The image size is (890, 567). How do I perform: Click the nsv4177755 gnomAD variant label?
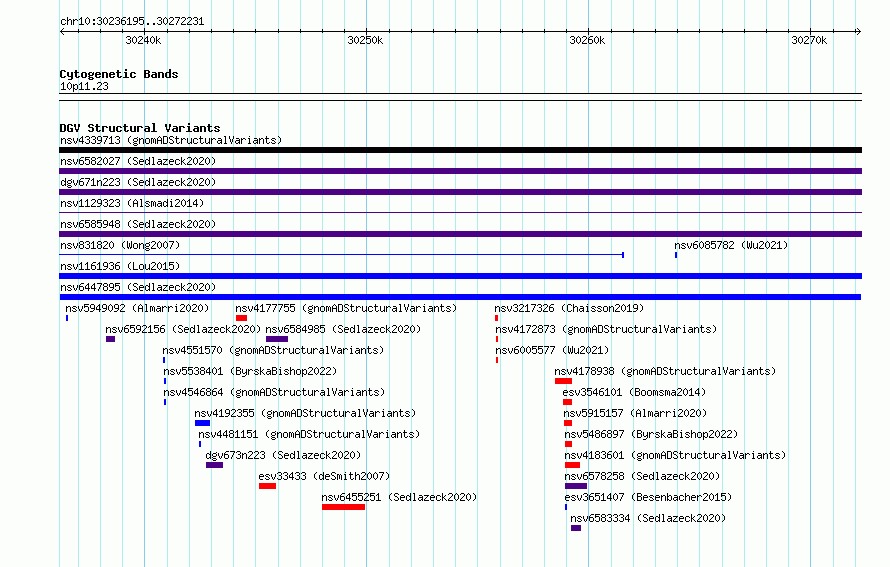click(x=346, y=308)
